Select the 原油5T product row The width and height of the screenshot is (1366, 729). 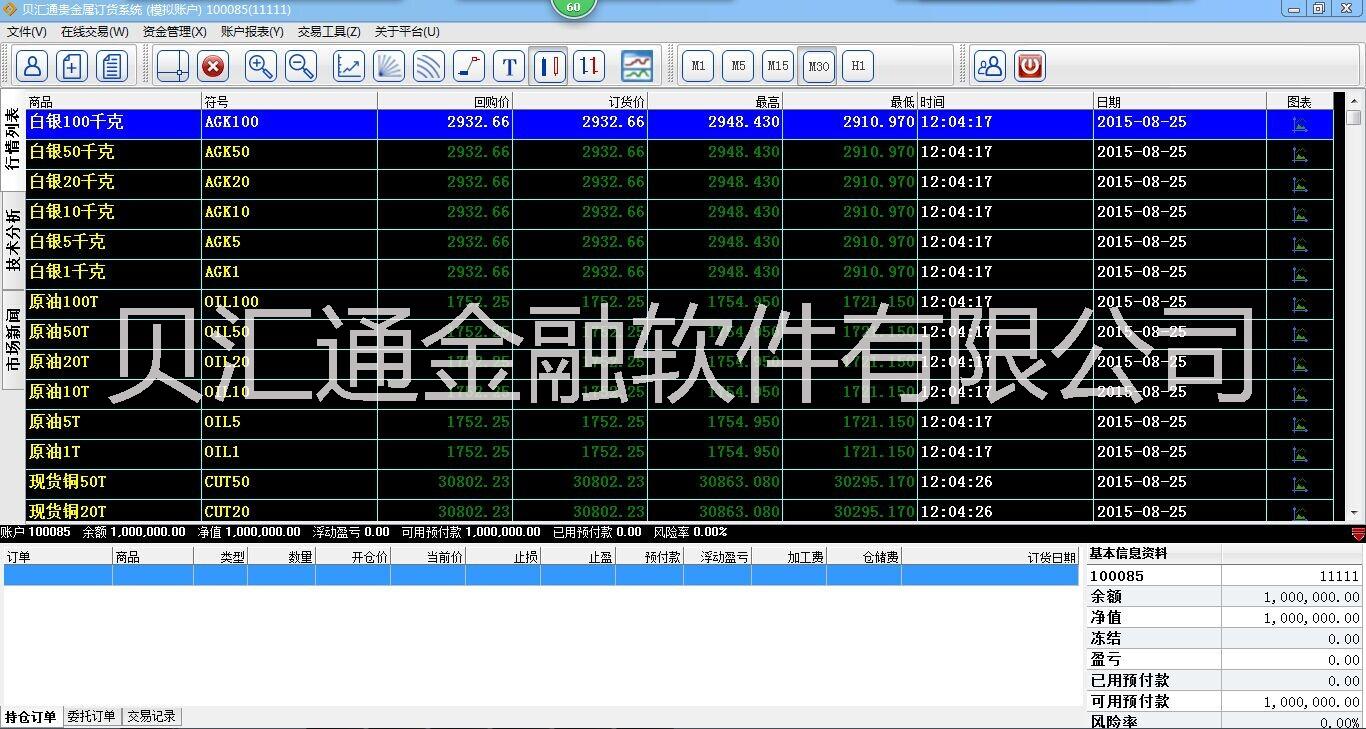click(x=680, y=424)
